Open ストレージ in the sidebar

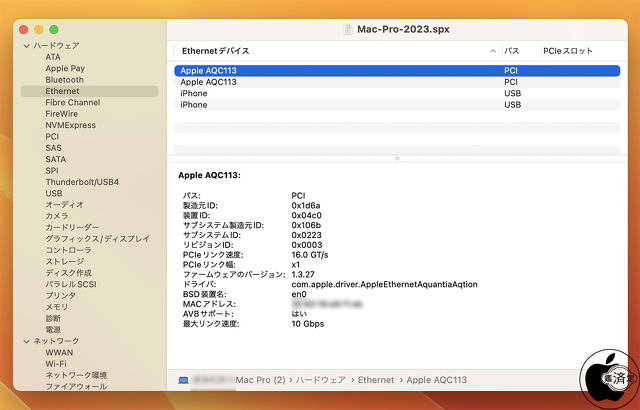(64, 262)
